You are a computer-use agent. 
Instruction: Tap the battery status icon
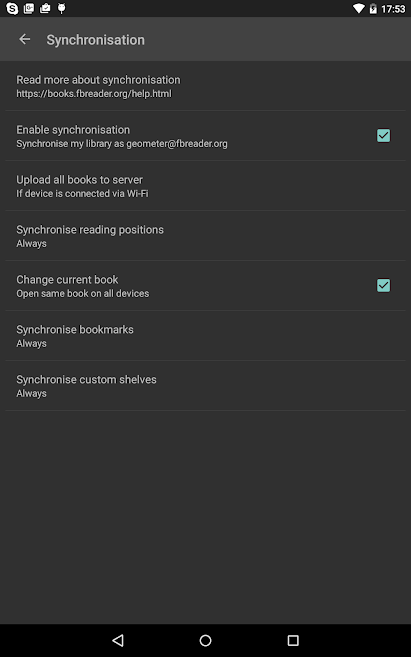click(x=373, y=8)
